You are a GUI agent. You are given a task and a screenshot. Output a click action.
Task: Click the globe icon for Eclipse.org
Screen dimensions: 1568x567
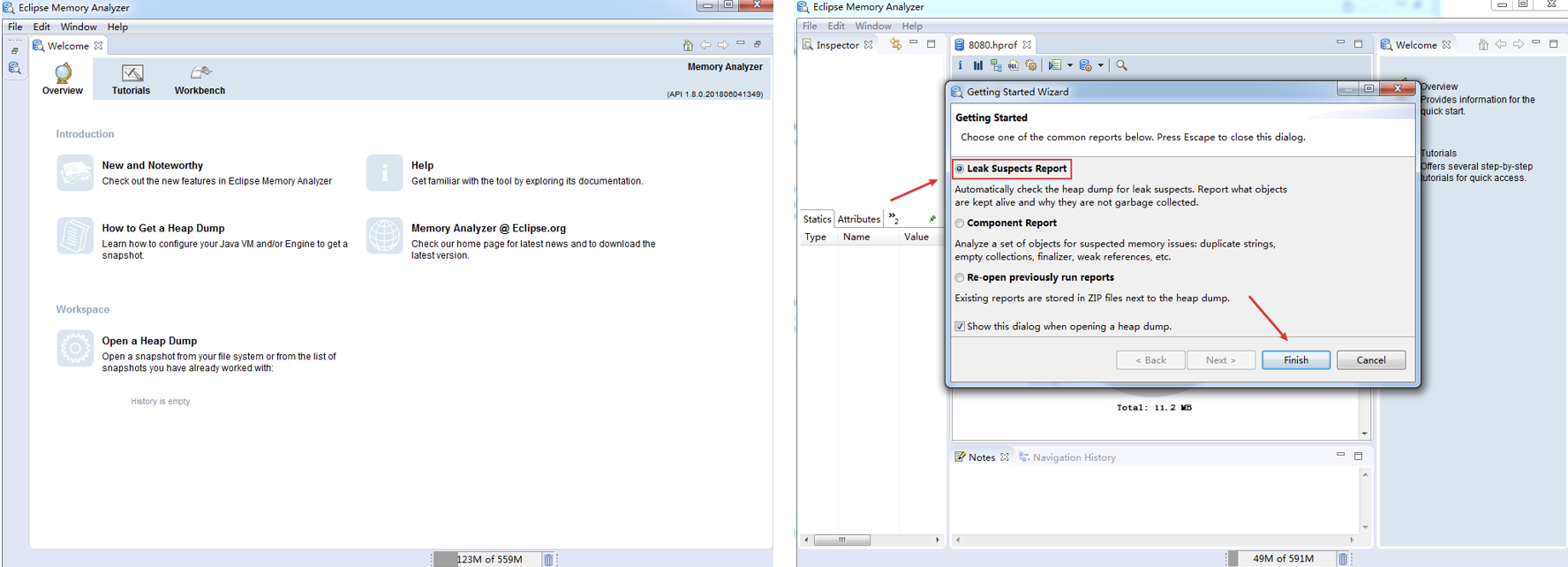coord(384,236)
